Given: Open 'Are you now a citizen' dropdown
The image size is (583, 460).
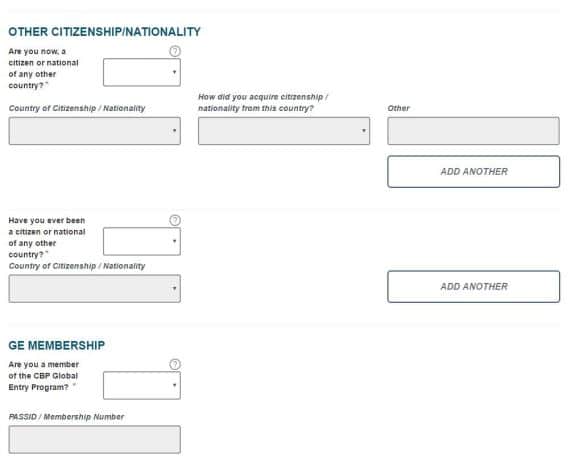Looking at the screenshot, I should point(142,72).
